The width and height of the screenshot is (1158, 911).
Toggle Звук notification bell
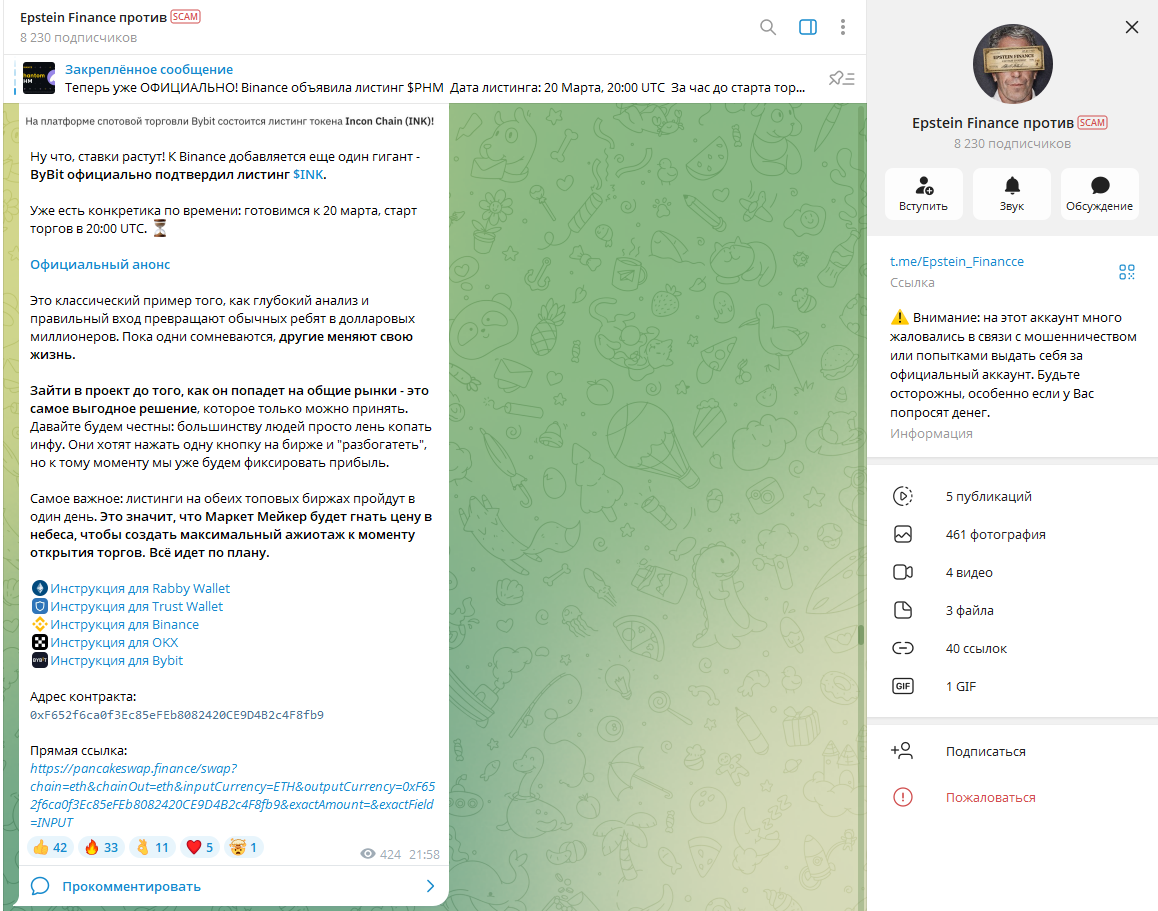1012,194
